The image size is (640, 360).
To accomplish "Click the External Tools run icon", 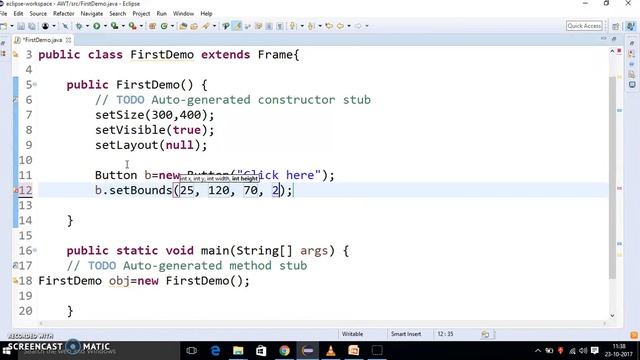I will click(133, 26).
